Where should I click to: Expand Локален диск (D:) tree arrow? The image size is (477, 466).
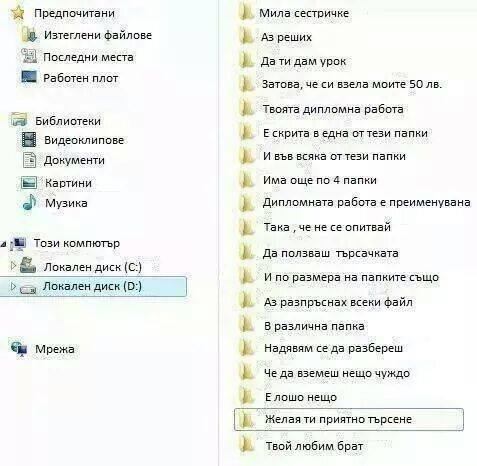pyautogui.click(x=13, y=286)
